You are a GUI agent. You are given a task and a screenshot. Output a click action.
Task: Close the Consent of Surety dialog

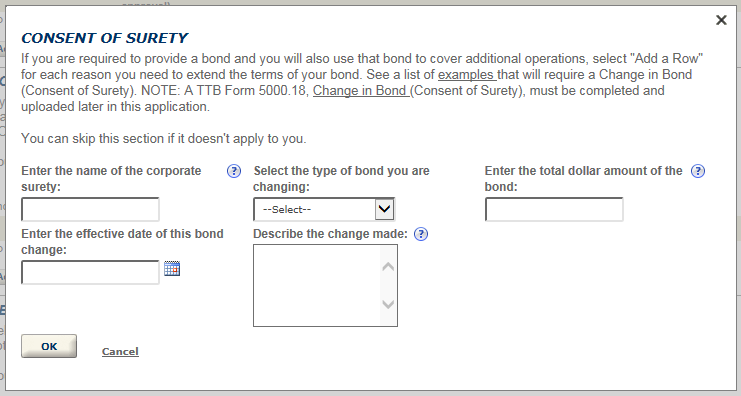point(721,20)
